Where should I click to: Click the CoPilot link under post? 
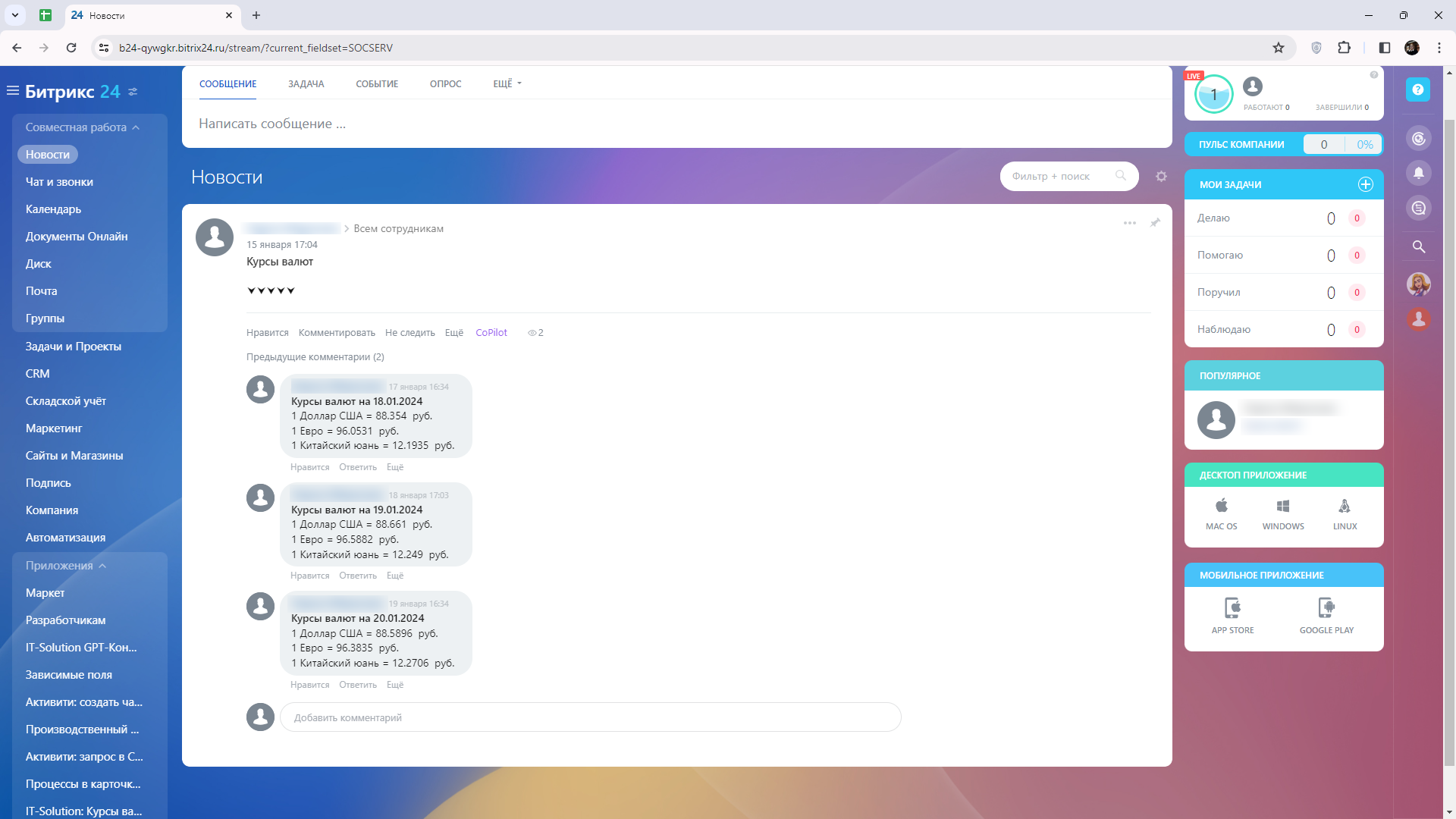click(491, 333)
